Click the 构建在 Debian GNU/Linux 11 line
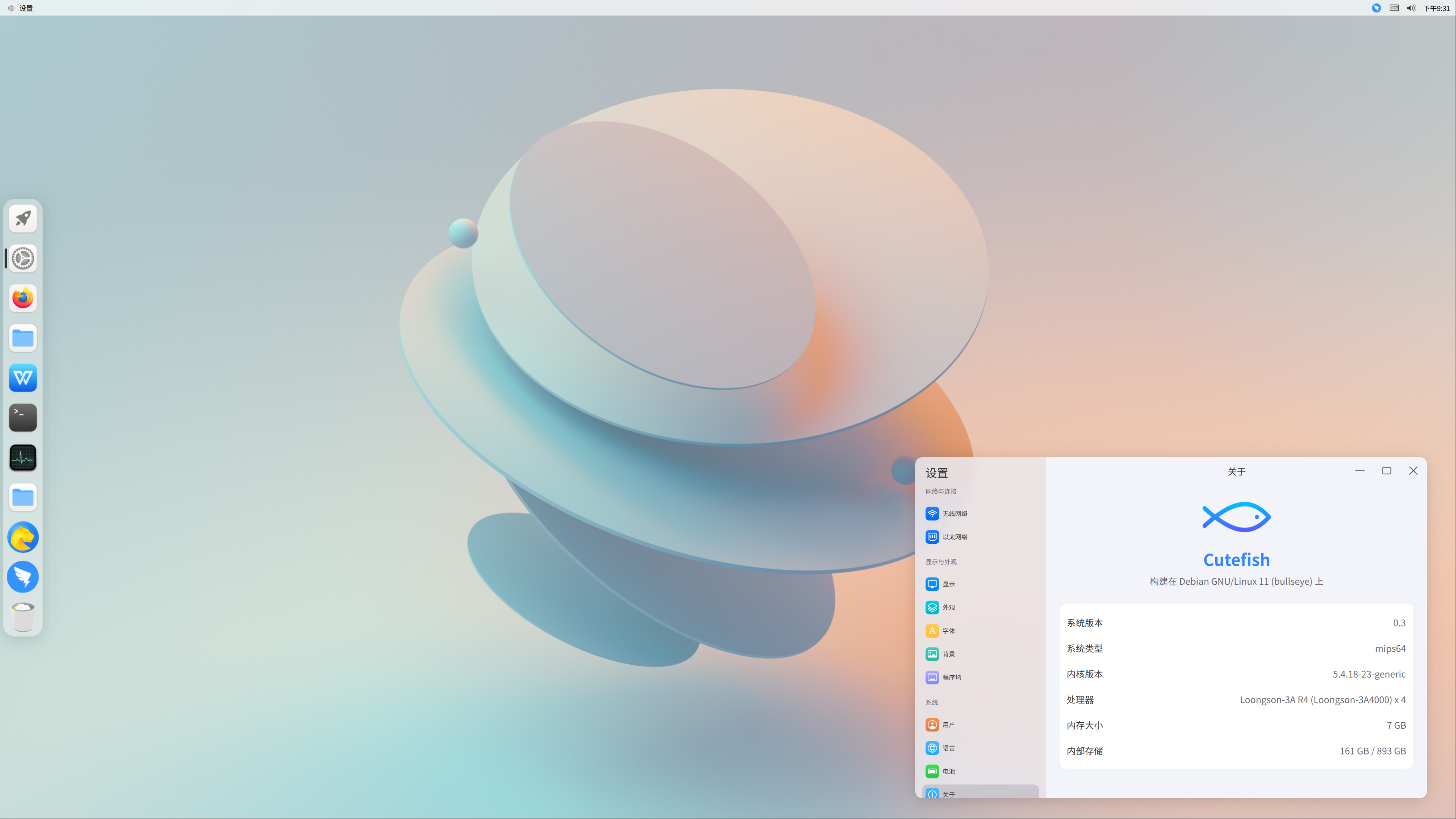1456x819 pixels. coord(1236,581)
